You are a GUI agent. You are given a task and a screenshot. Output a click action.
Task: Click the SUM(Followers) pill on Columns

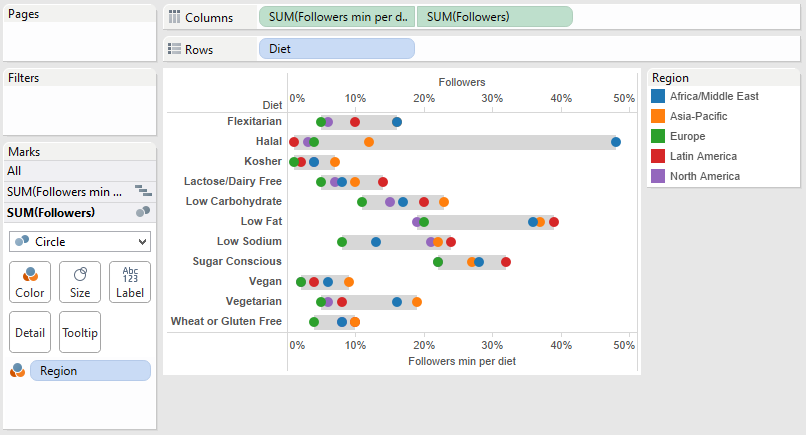[x=494, y=17]
